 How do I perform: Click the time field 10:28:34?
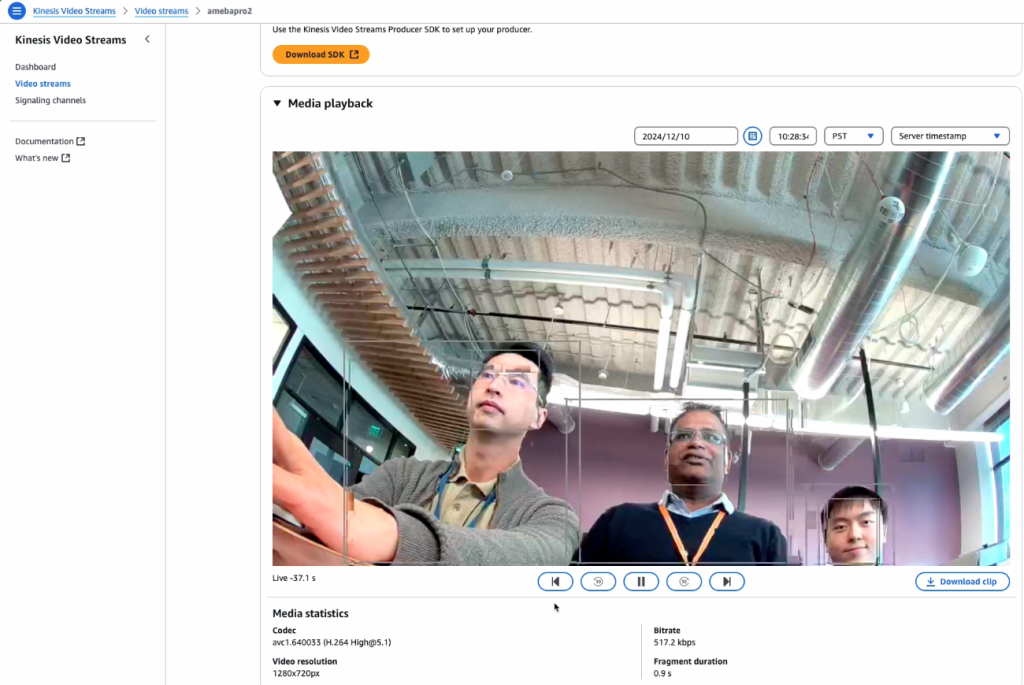click(793, 136)
